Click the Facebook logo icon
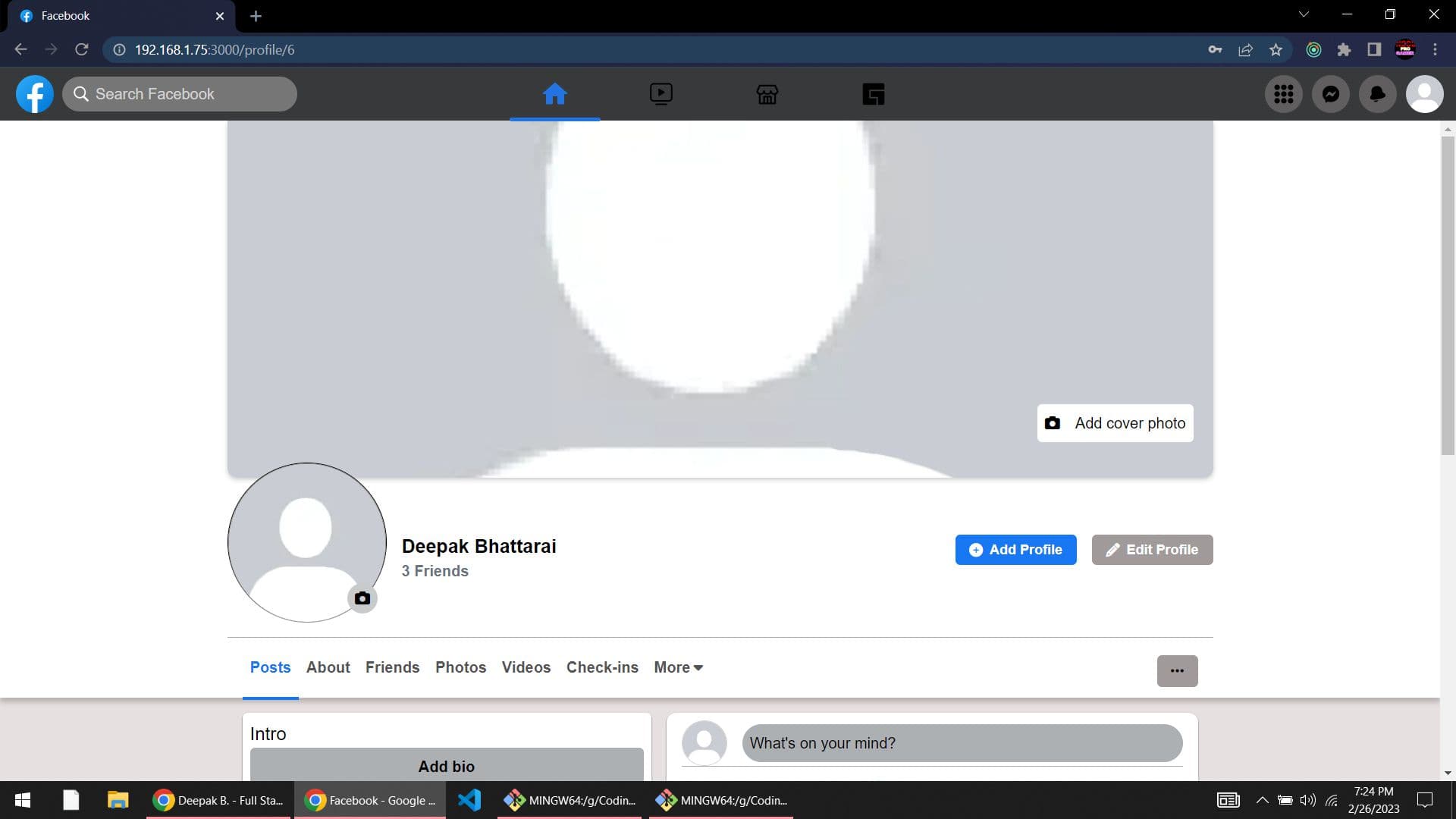 (x=35, y=94)
